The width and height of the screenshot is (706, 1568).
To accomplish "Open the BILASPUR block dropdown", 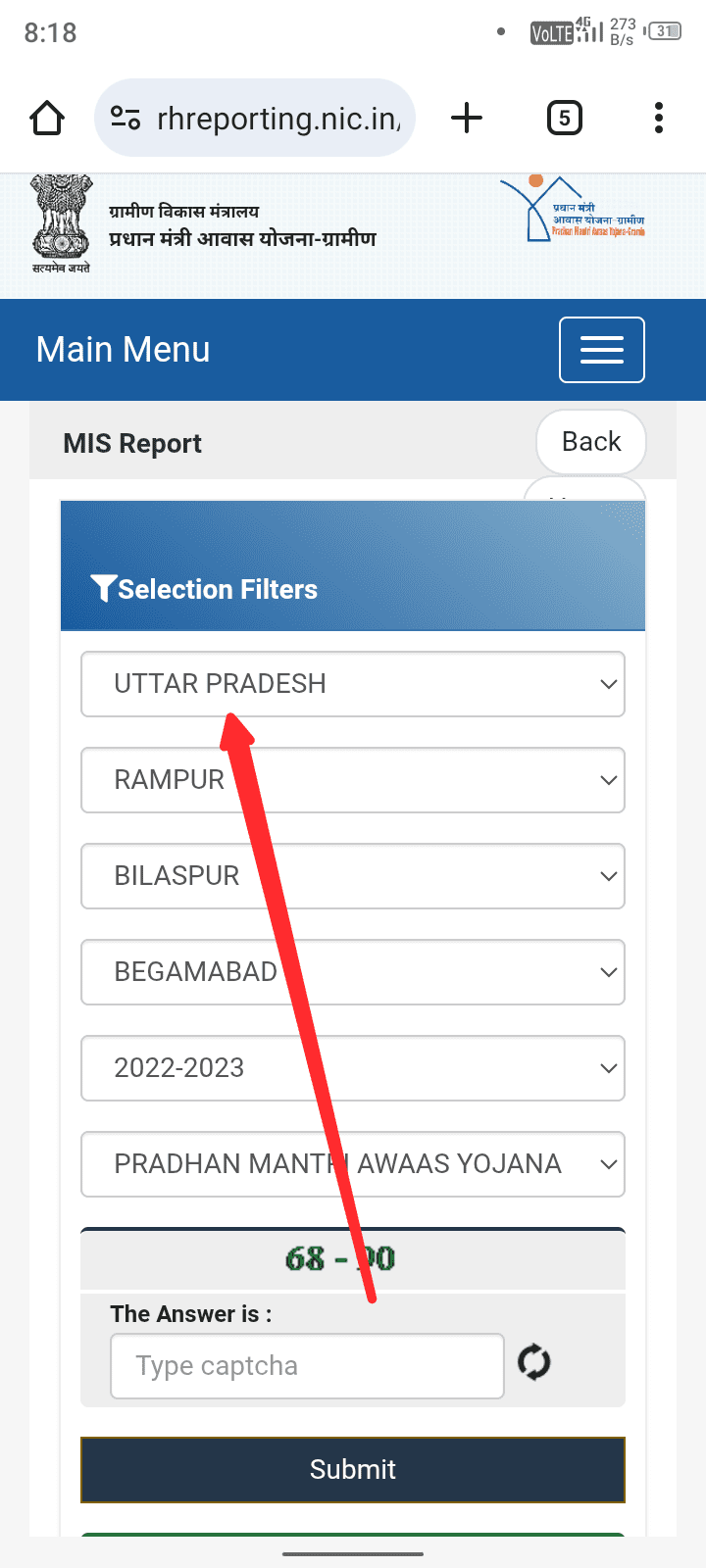I will coord(353,876).
